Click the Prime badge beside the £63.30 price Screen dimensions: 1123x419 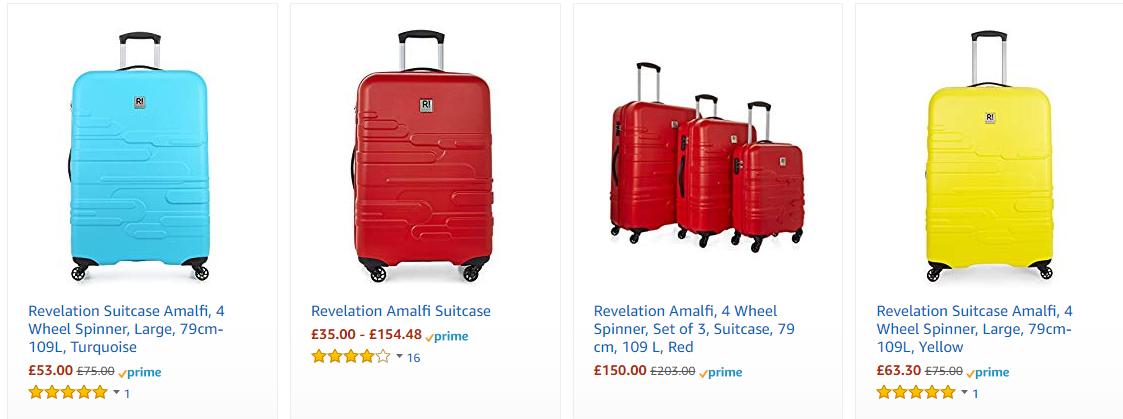coord(987,372)
